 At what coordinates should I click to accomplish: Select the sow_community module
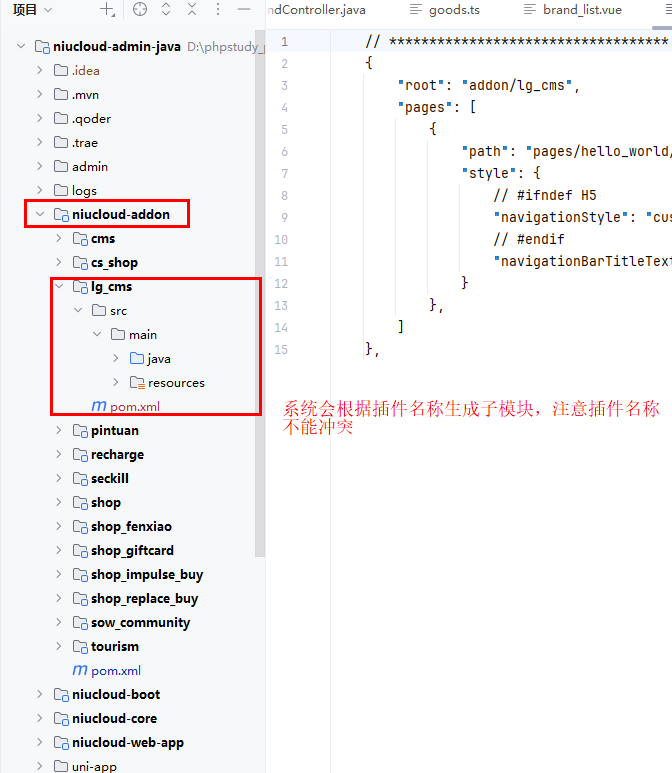tap(140, 623)
